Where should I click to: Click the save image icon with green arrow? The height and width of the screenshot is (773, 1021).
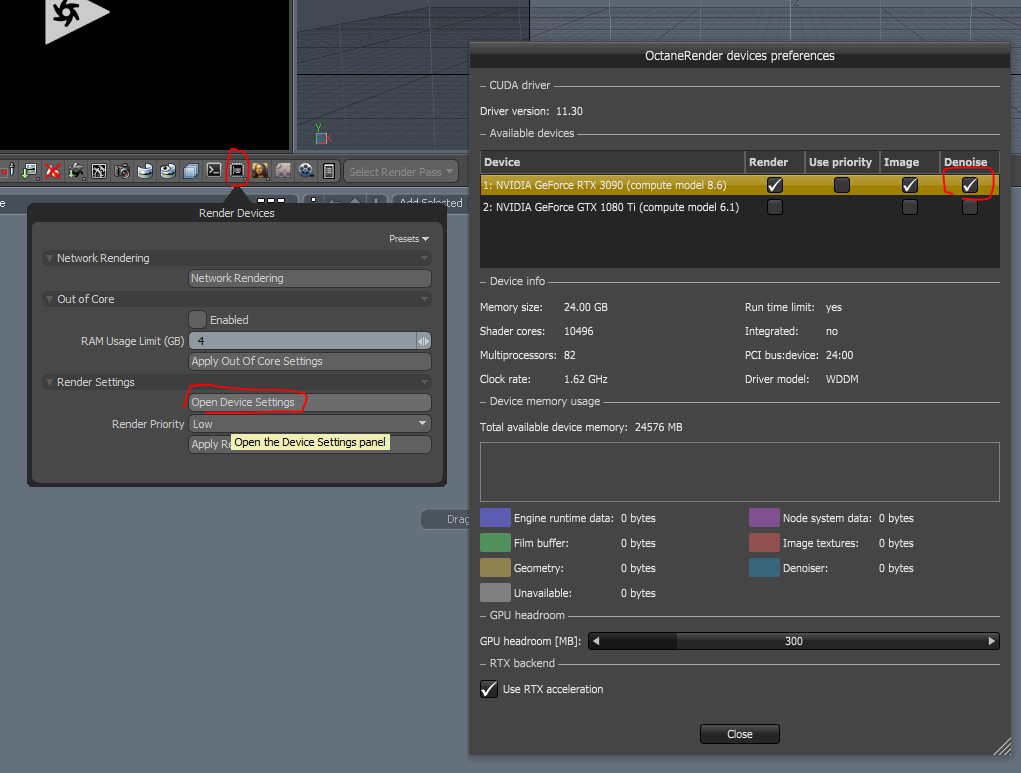[x=29, y=171]
